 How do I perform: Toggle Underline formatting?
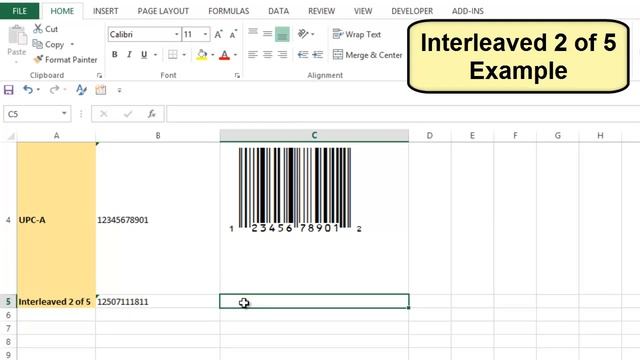coord(144,54)
